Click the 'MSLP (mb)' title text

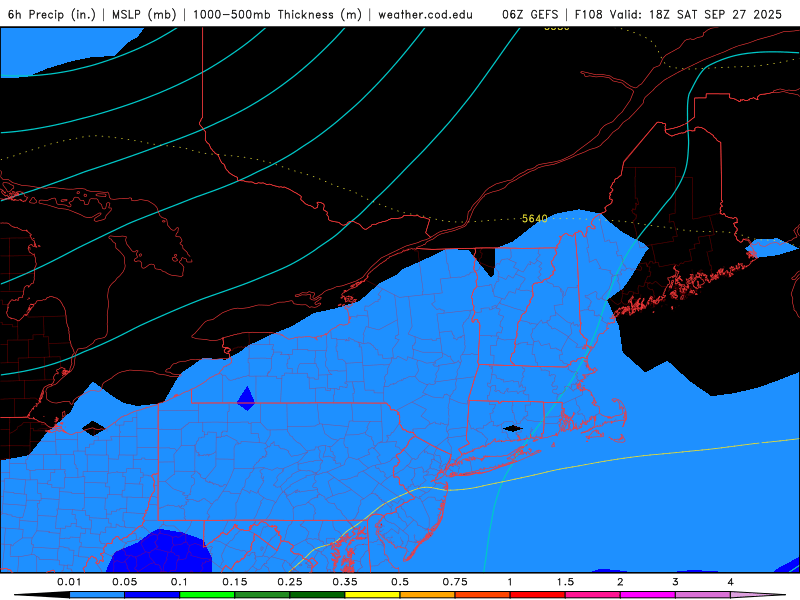click(x=144, y=14)
